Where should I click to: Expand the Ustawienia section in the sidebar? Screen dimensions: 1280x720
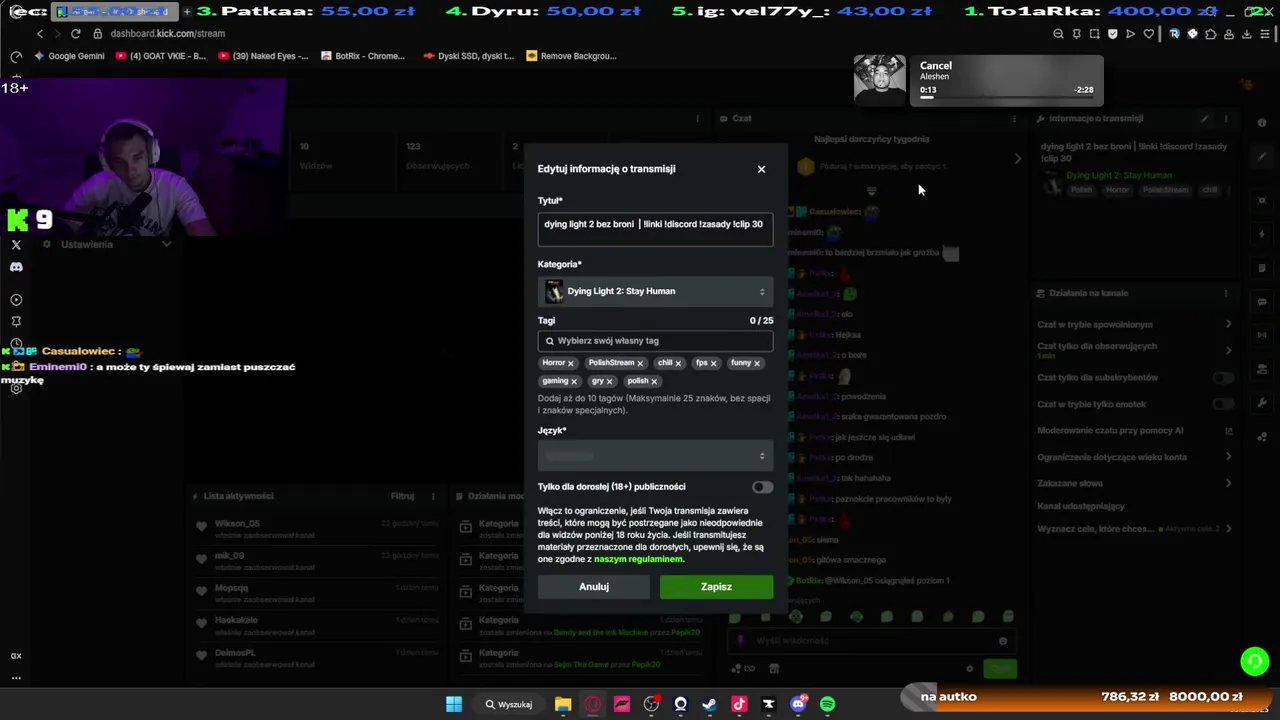coord(167,244)
